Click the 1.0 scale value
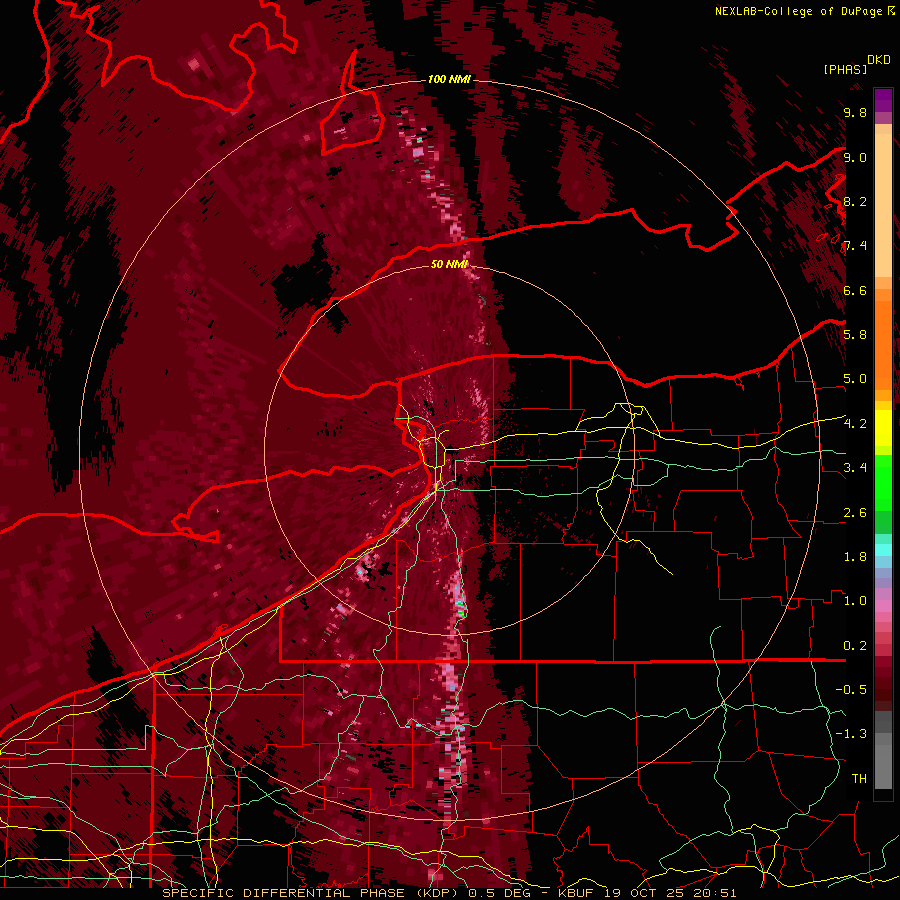Image resolution: width=900 pixels, height=900 pixels. coord(855,601)
